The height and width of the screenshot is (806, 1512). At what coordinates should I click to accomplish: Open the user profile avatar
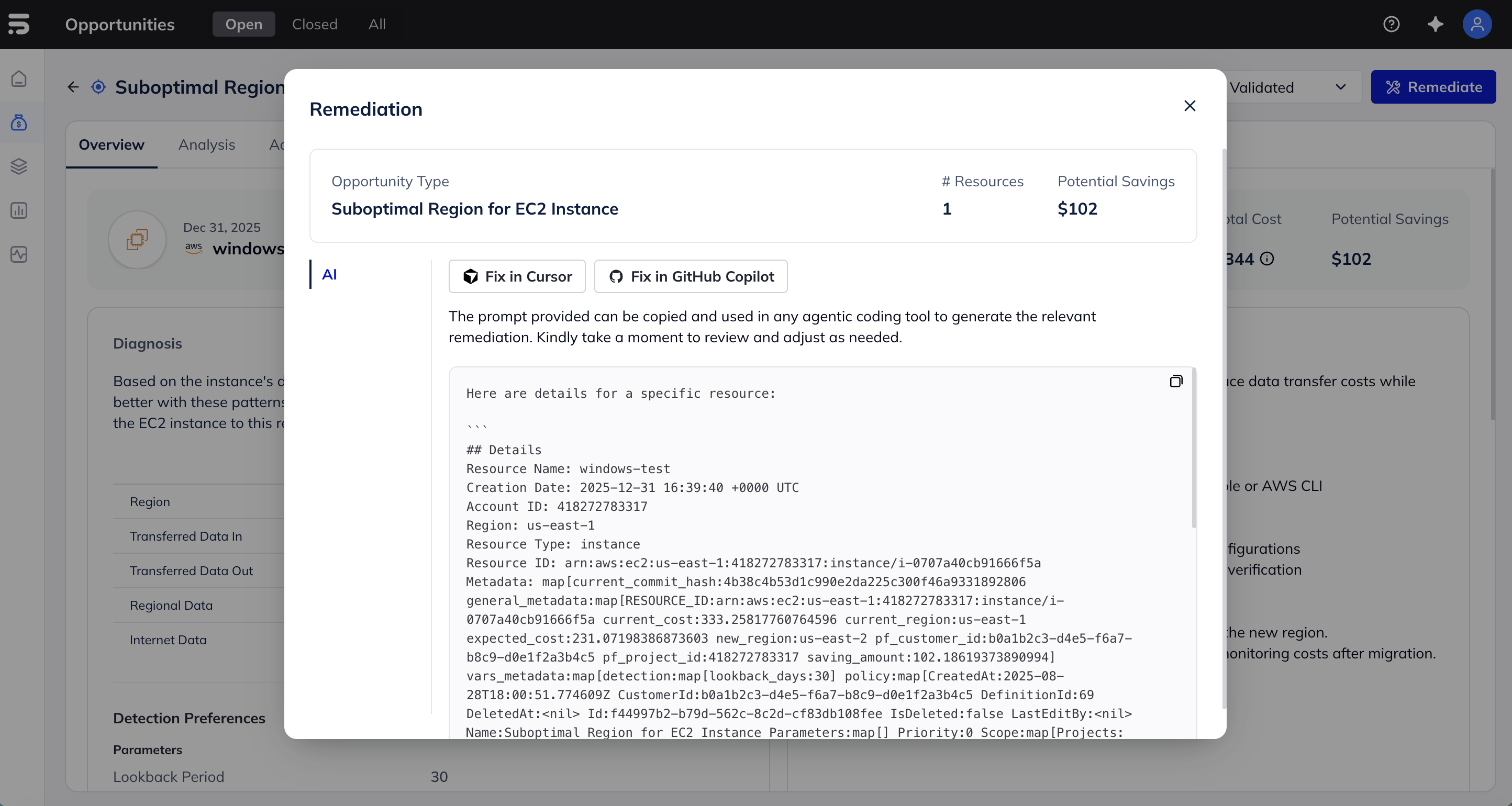(x=1477, y=24)
